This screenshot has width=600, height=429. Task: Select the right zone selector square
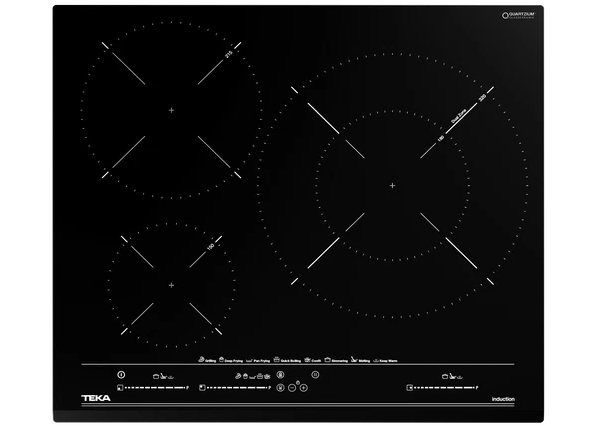pos(408,388)
